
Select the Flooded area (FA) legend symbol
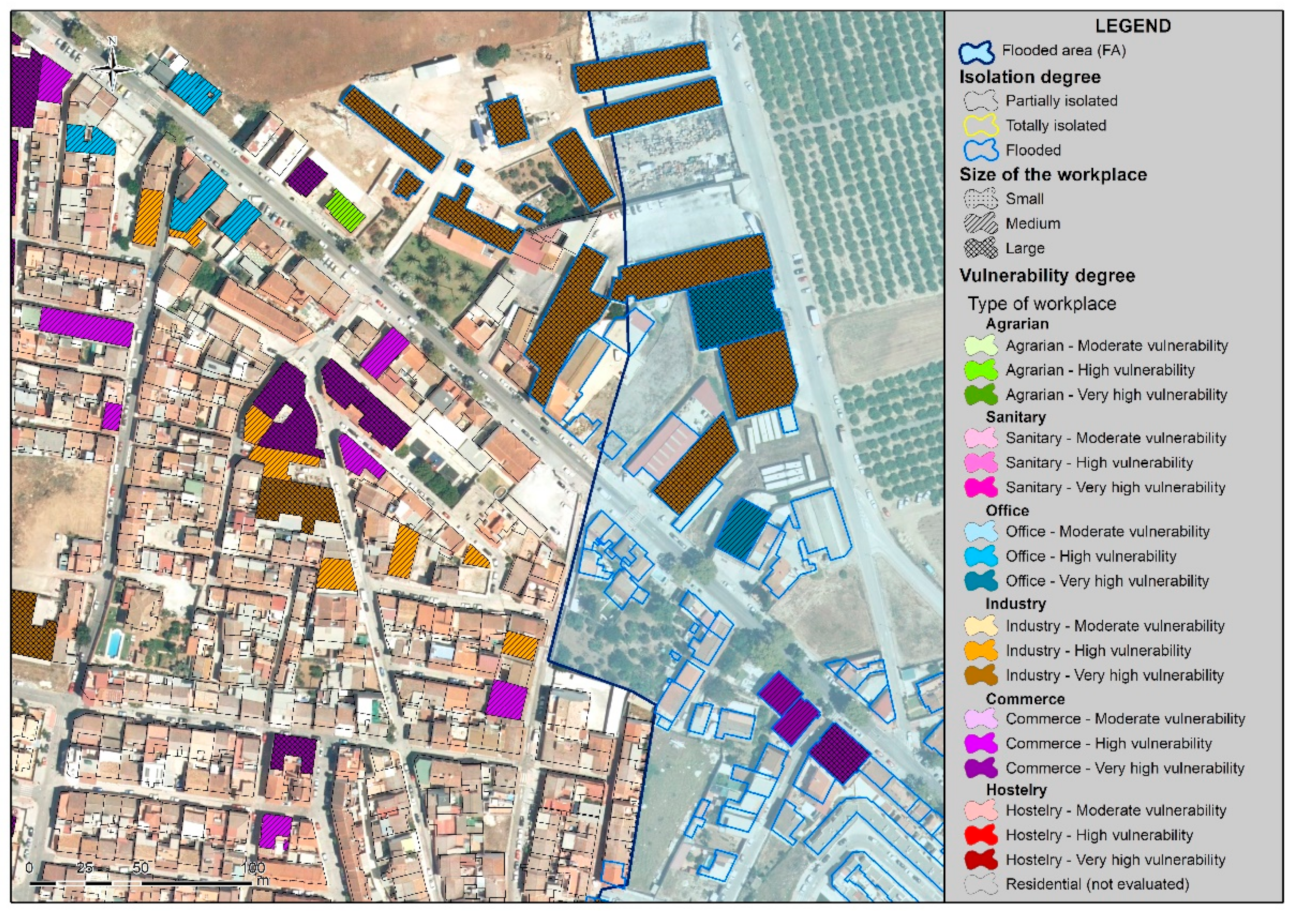(979, 51)
